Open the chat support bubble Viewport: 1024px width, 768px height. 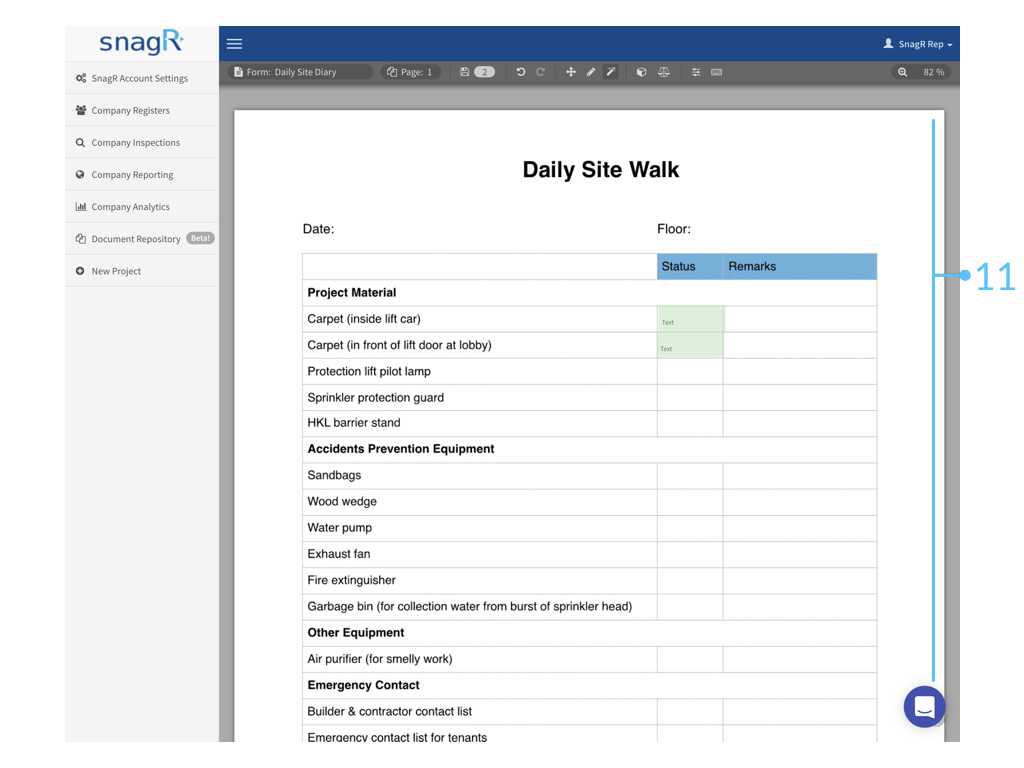pos(924,707)
